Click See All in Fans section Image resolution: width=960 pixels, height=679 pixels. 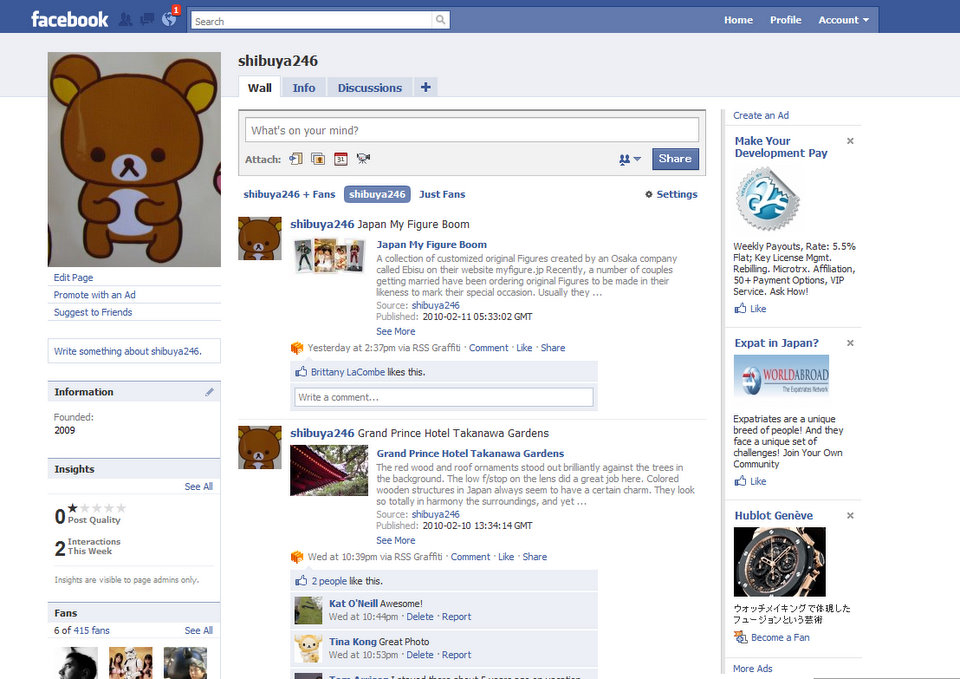[x=198, y=630]
